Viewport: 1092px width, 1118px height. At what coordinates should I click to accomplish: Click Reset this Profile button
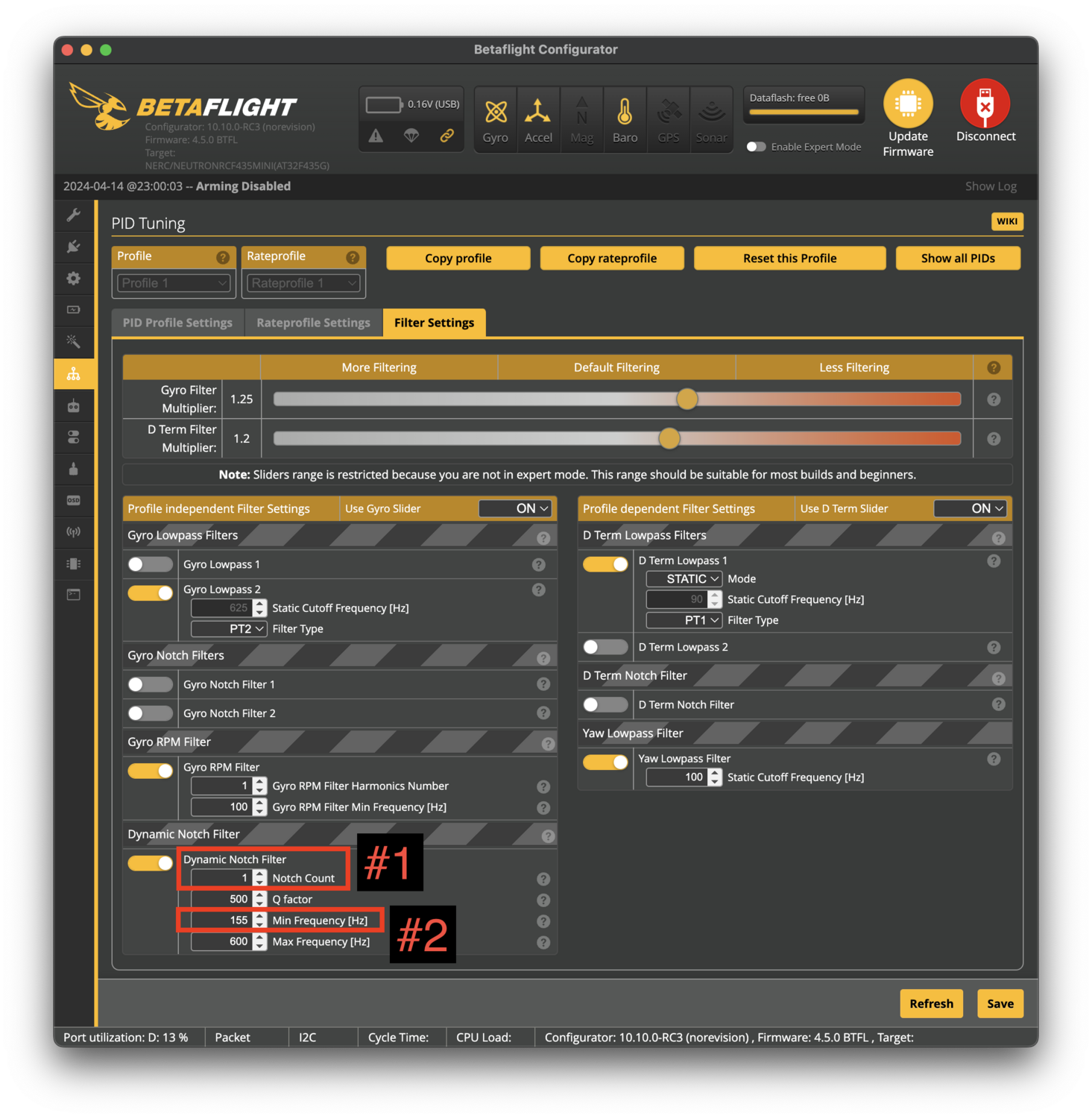pos(789,258)
